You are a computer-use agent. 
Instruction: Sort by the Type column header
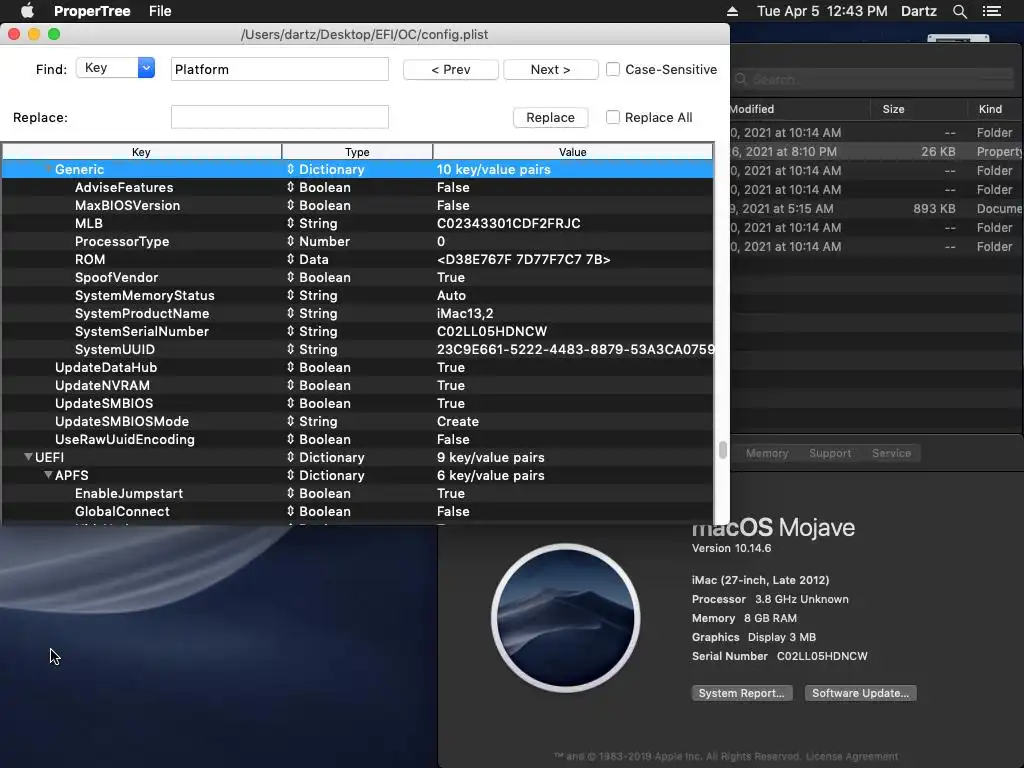[x=357, y=152]
